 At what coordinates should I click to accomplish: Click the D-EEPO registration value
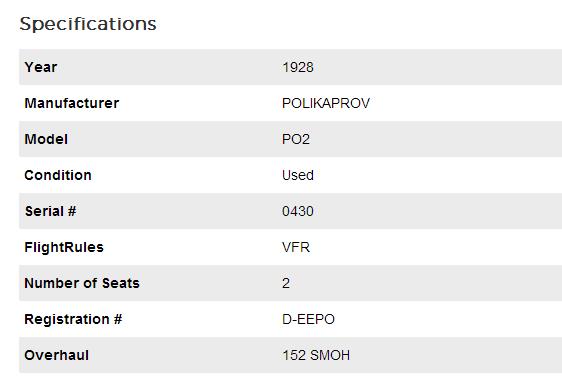pyautogui.click(x=308, y=319)
